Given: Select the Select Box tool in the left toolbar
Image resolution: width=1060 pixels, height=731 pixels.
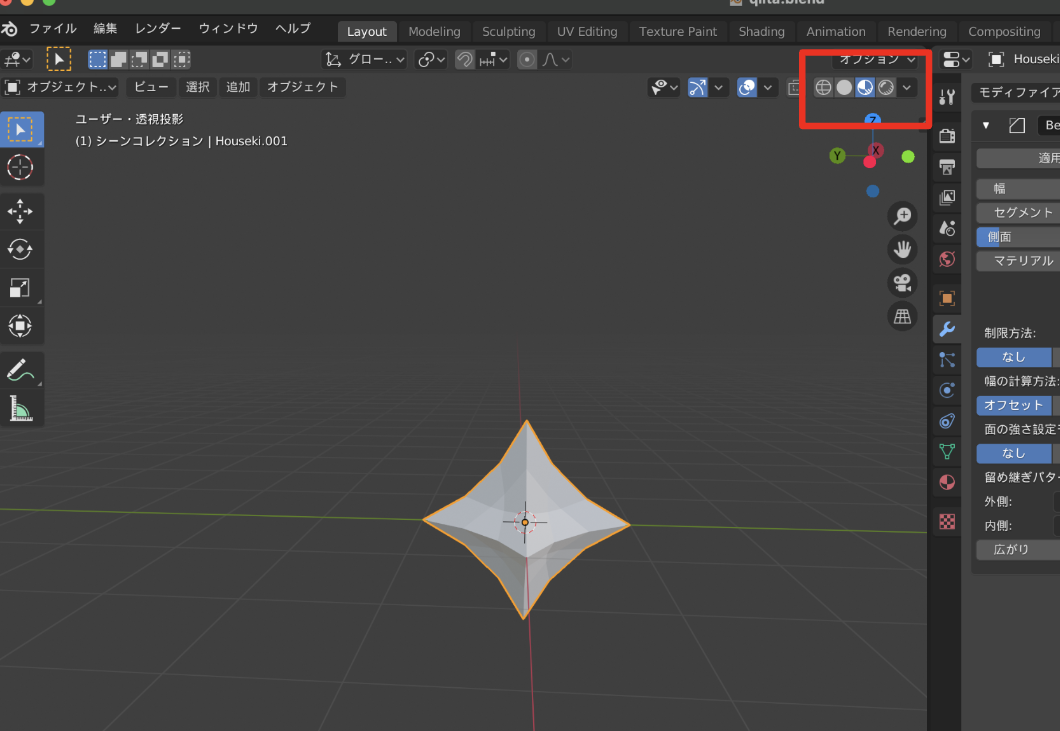Looking at the screenshot, I should (21, 130).
